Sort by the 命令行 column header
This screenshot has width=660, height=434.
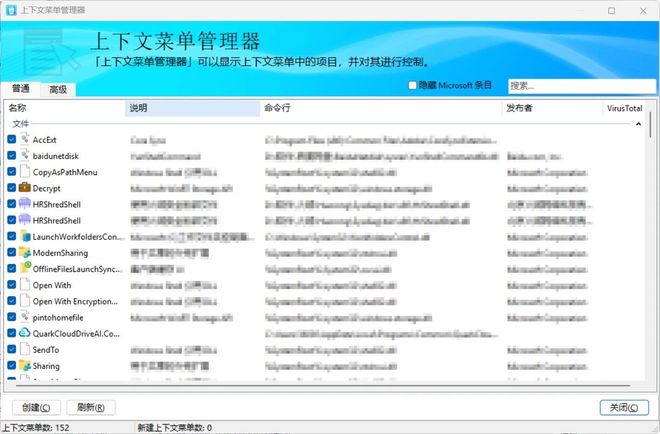click(381, 108)
